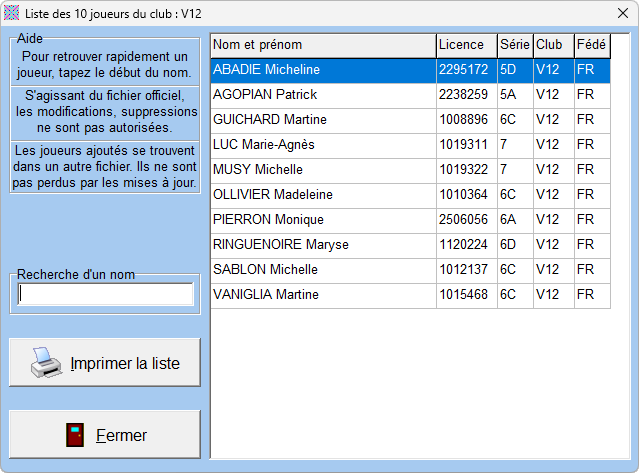Close the player list window
The height and width of the screenshot is (473, 639).
[x=615, y=13]
